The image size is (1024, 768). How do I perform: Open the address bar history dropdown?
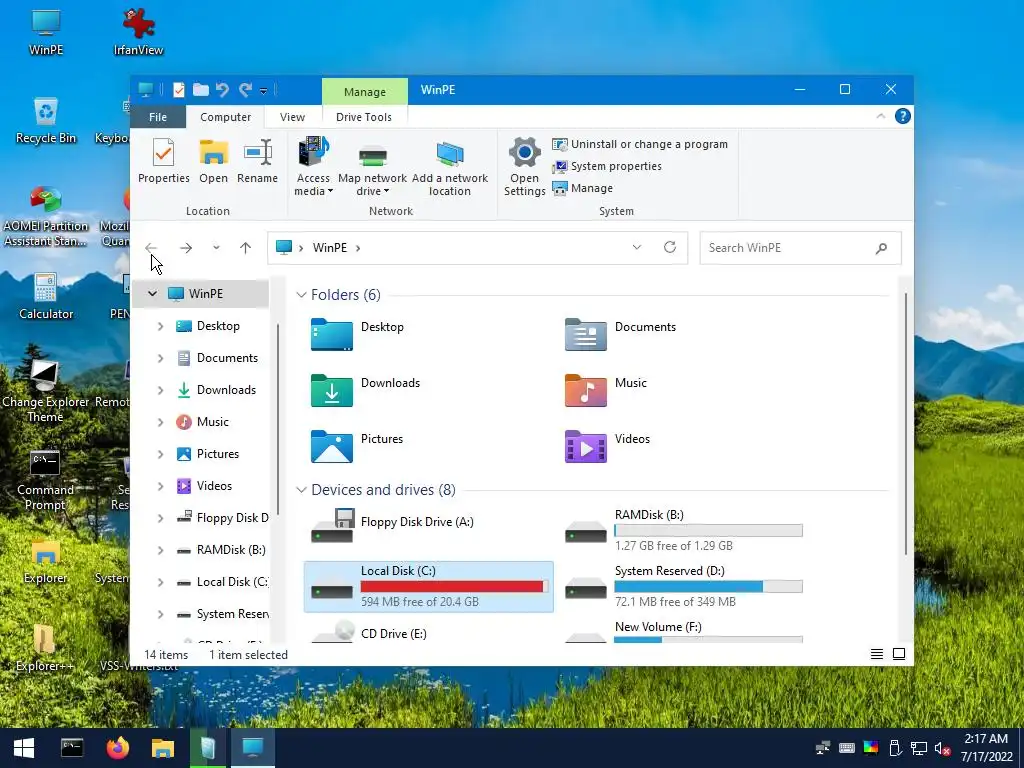(x=637, y=248)
